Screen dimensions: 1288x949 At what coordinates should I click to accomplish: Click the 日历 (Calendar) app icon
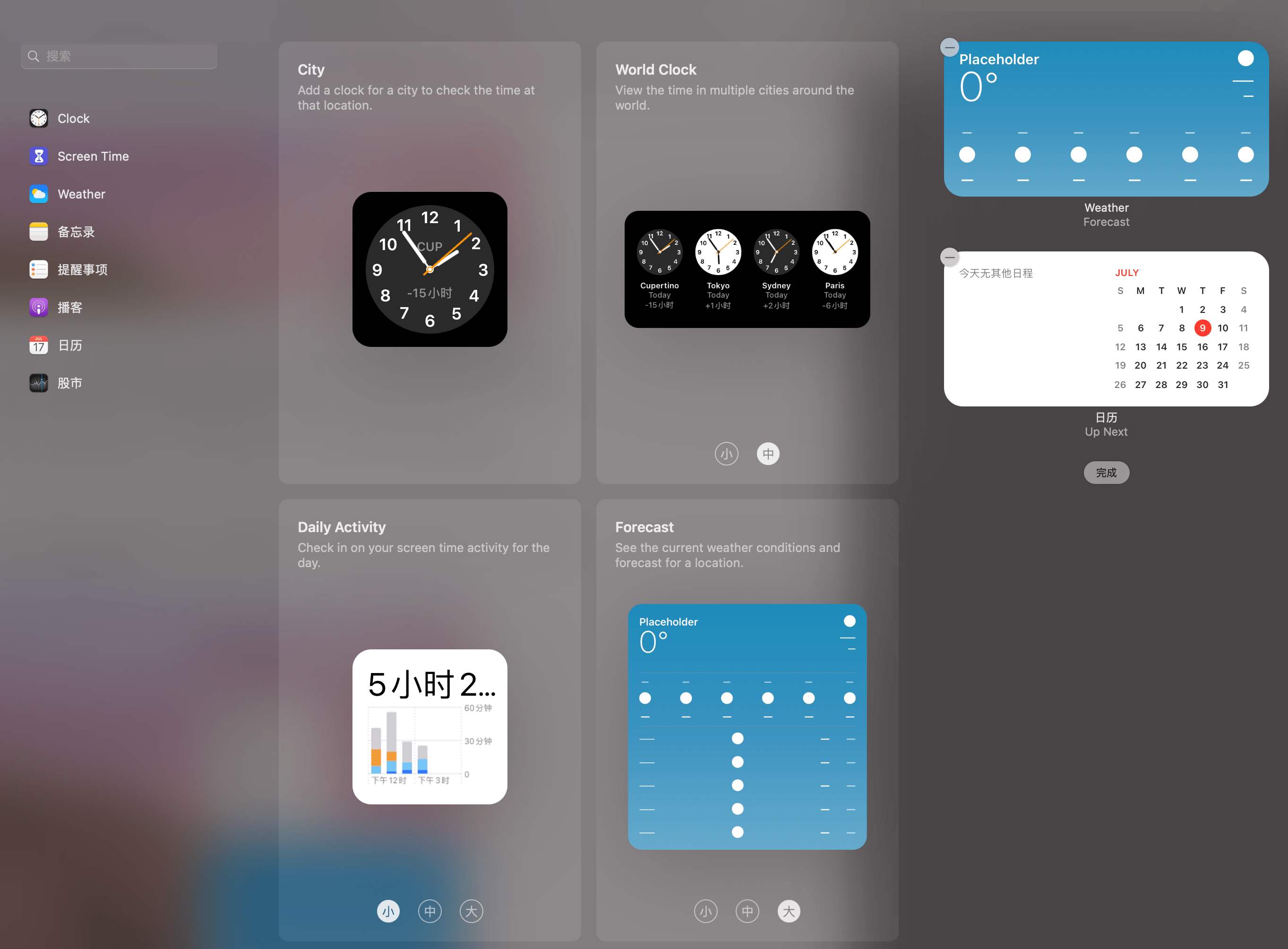(x=37, y=345)
